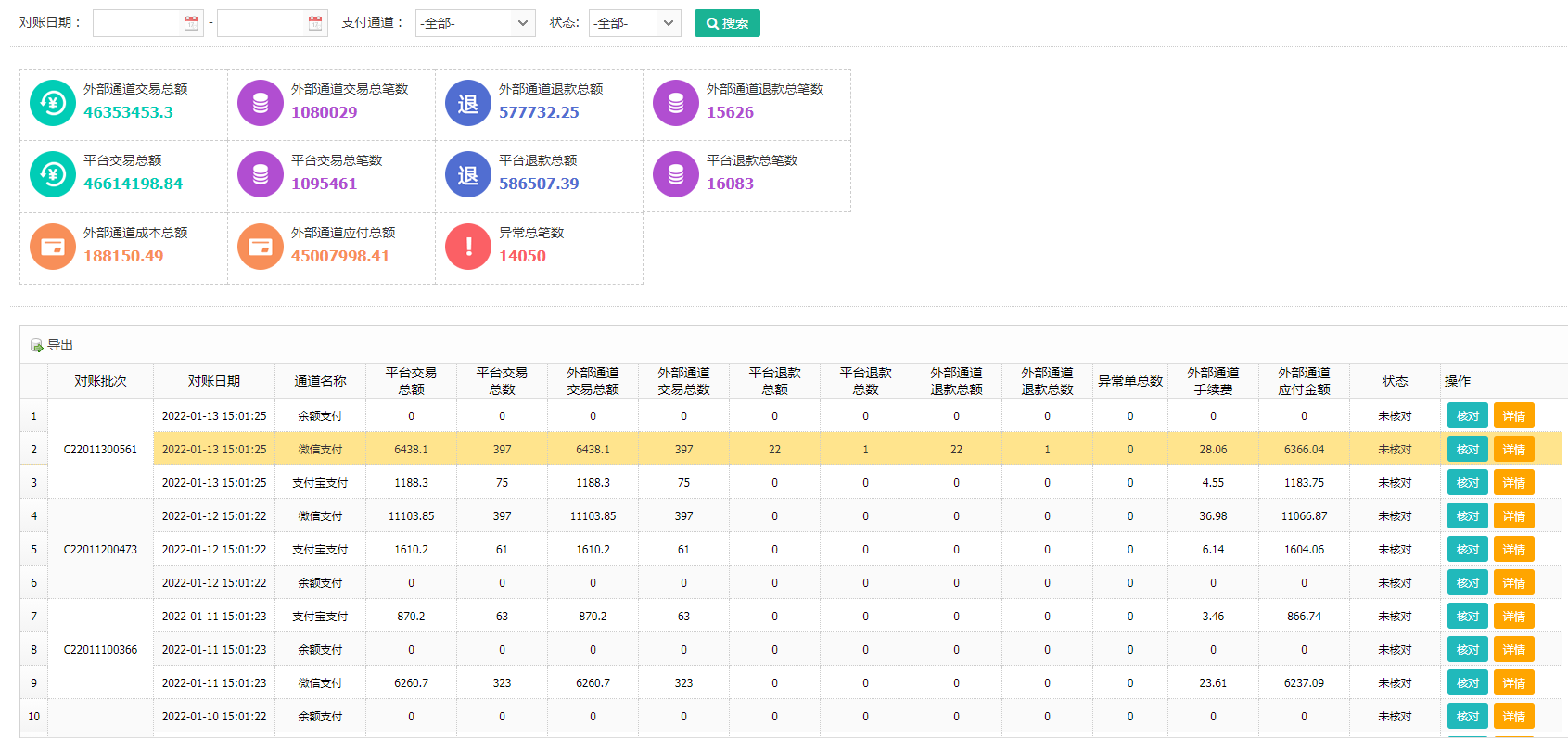Click the 对账批次 column header
The width and height of the screenshot is (1568, 738).
(100, 381)
